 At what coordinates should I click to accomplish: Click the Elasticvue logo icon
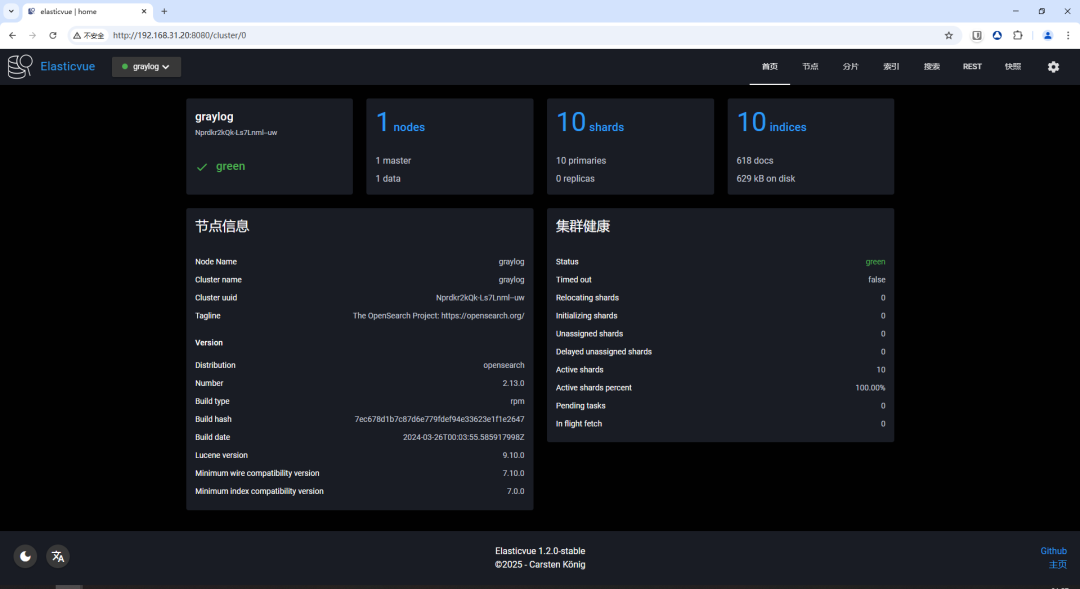[x=20, y=67]
